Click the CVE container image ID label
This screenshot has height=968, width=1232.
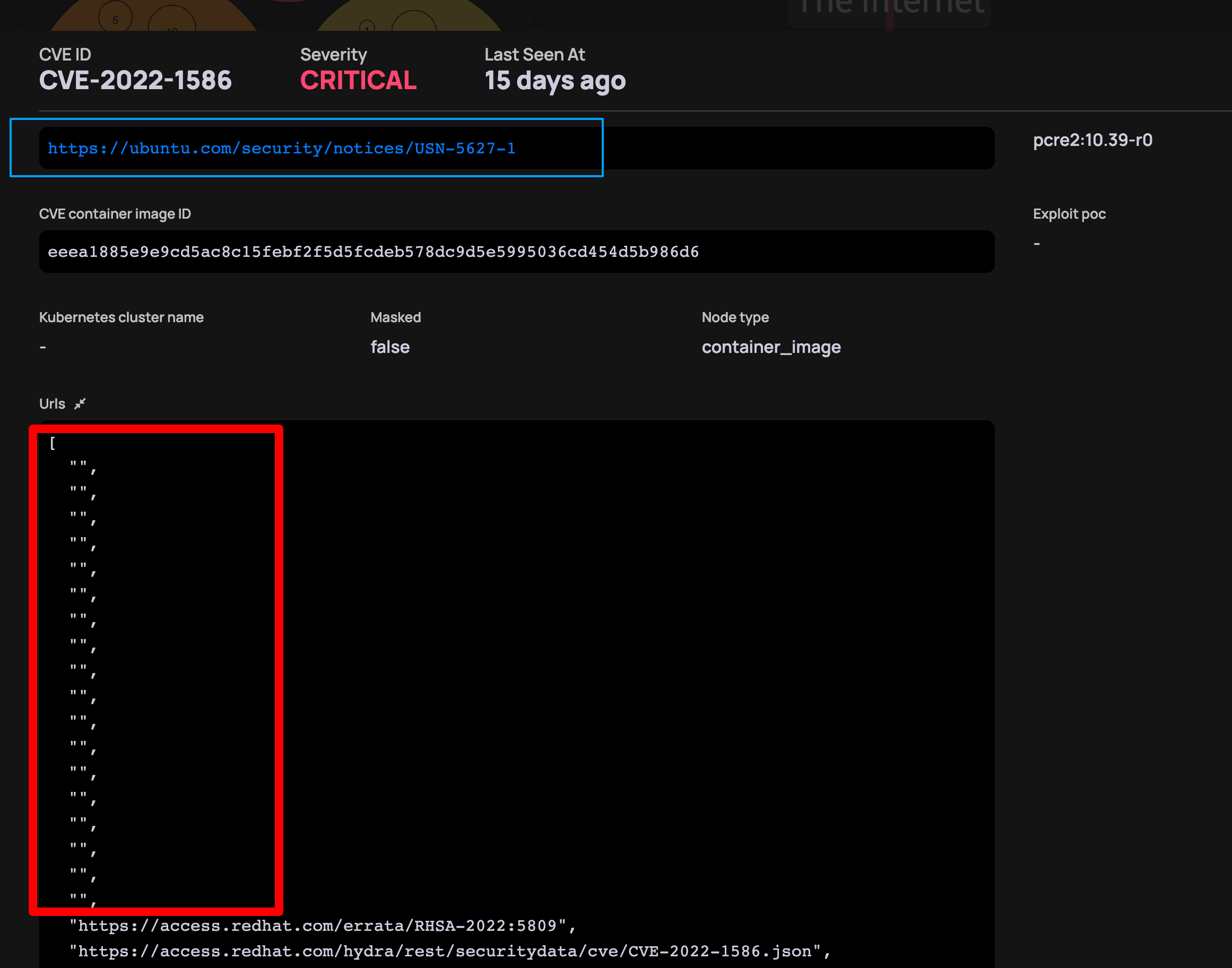(115, 214)
